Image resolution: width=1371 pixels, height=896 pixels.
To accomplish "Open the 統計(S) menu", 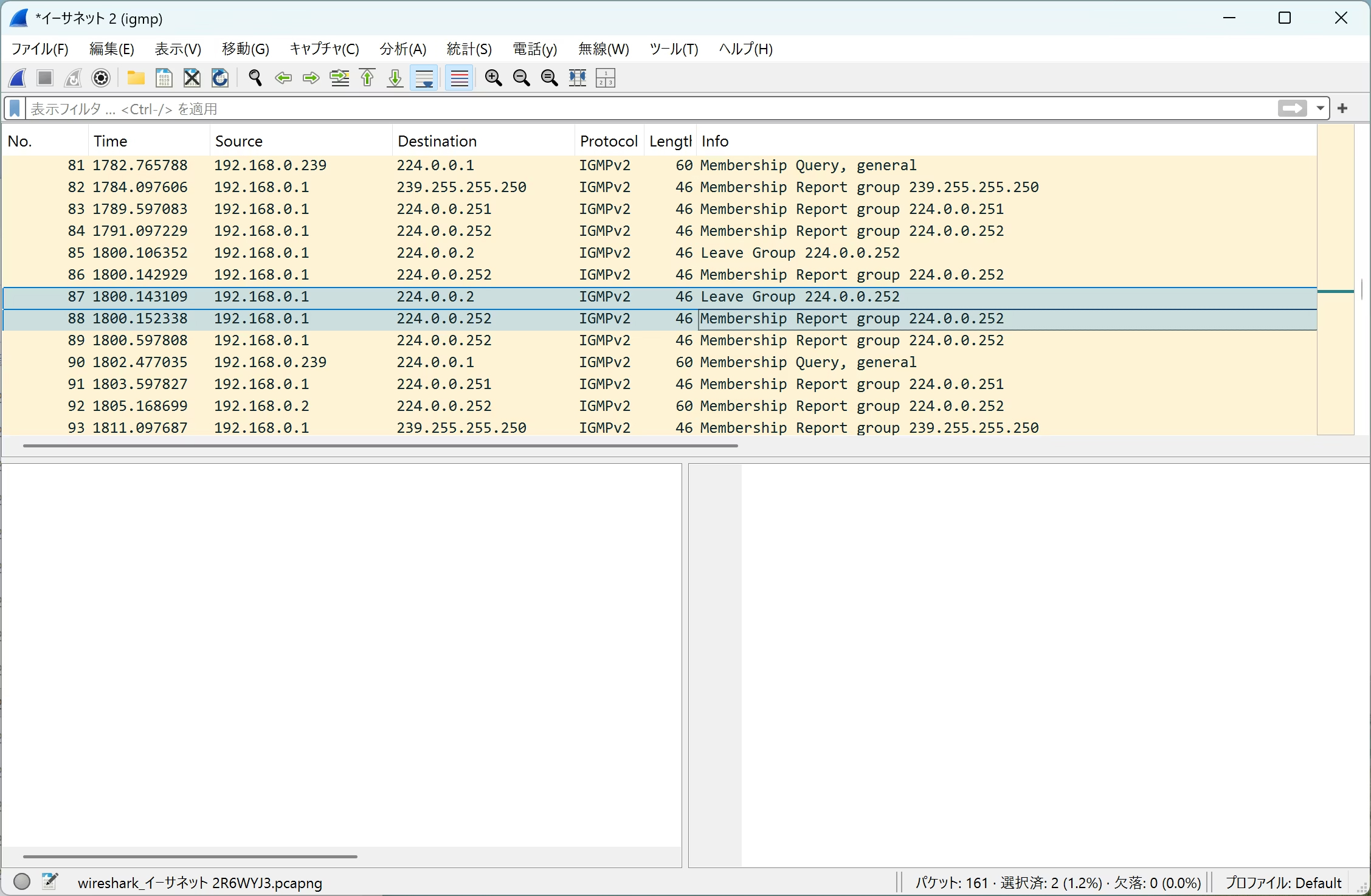I will 468,49.
